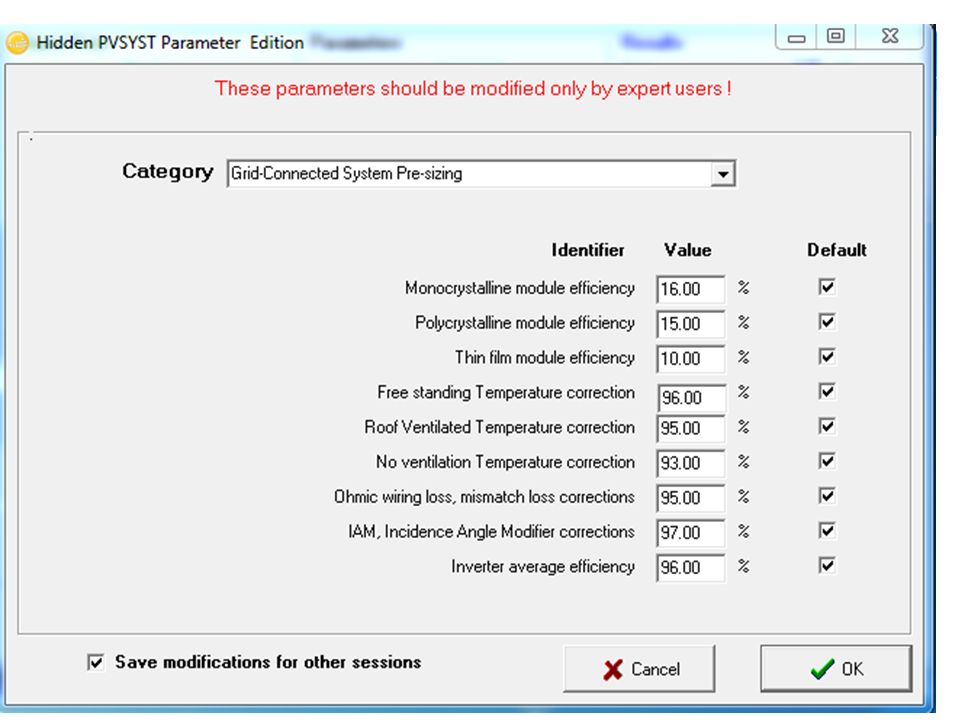Click the Cancel button
The image size is (960, 720).
(x=639, y=669)
